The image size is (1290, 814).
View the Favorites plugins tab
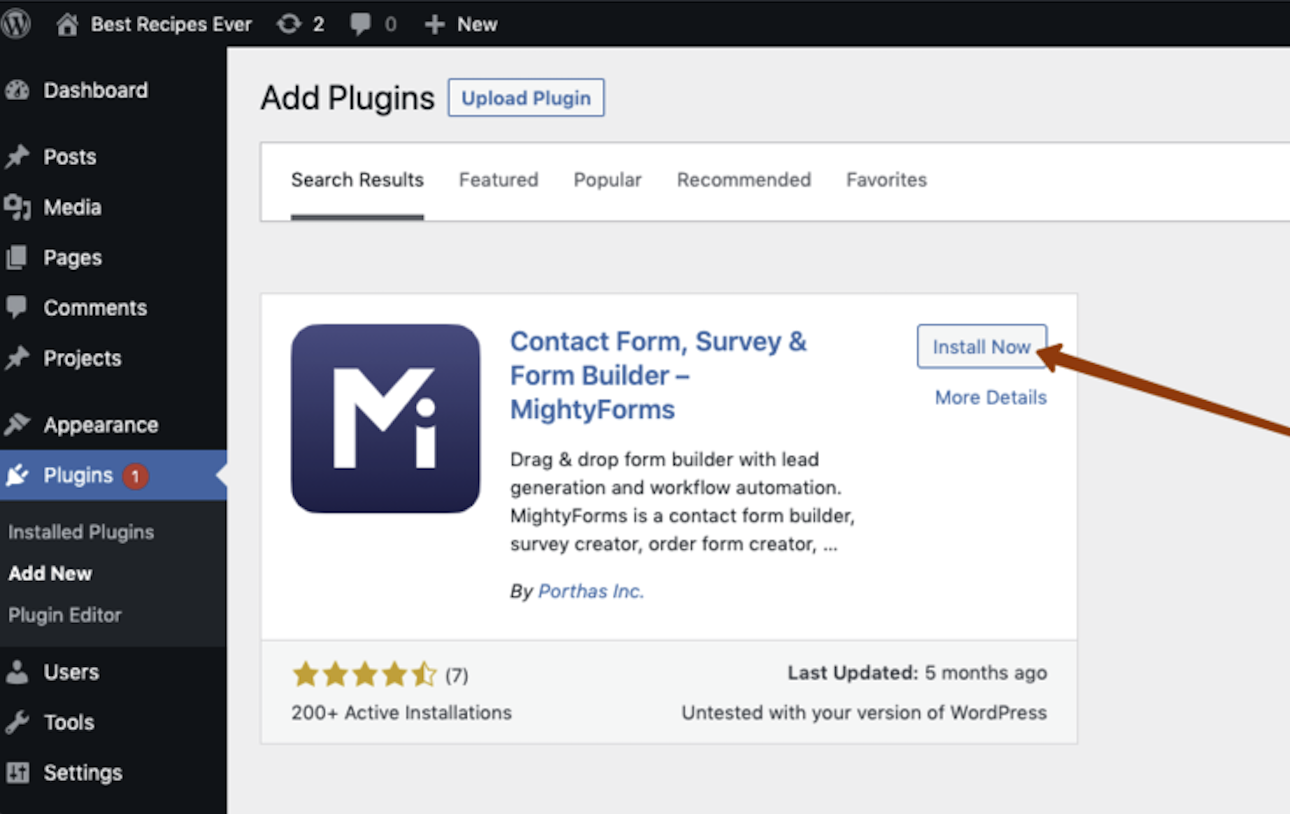point(886,180)
